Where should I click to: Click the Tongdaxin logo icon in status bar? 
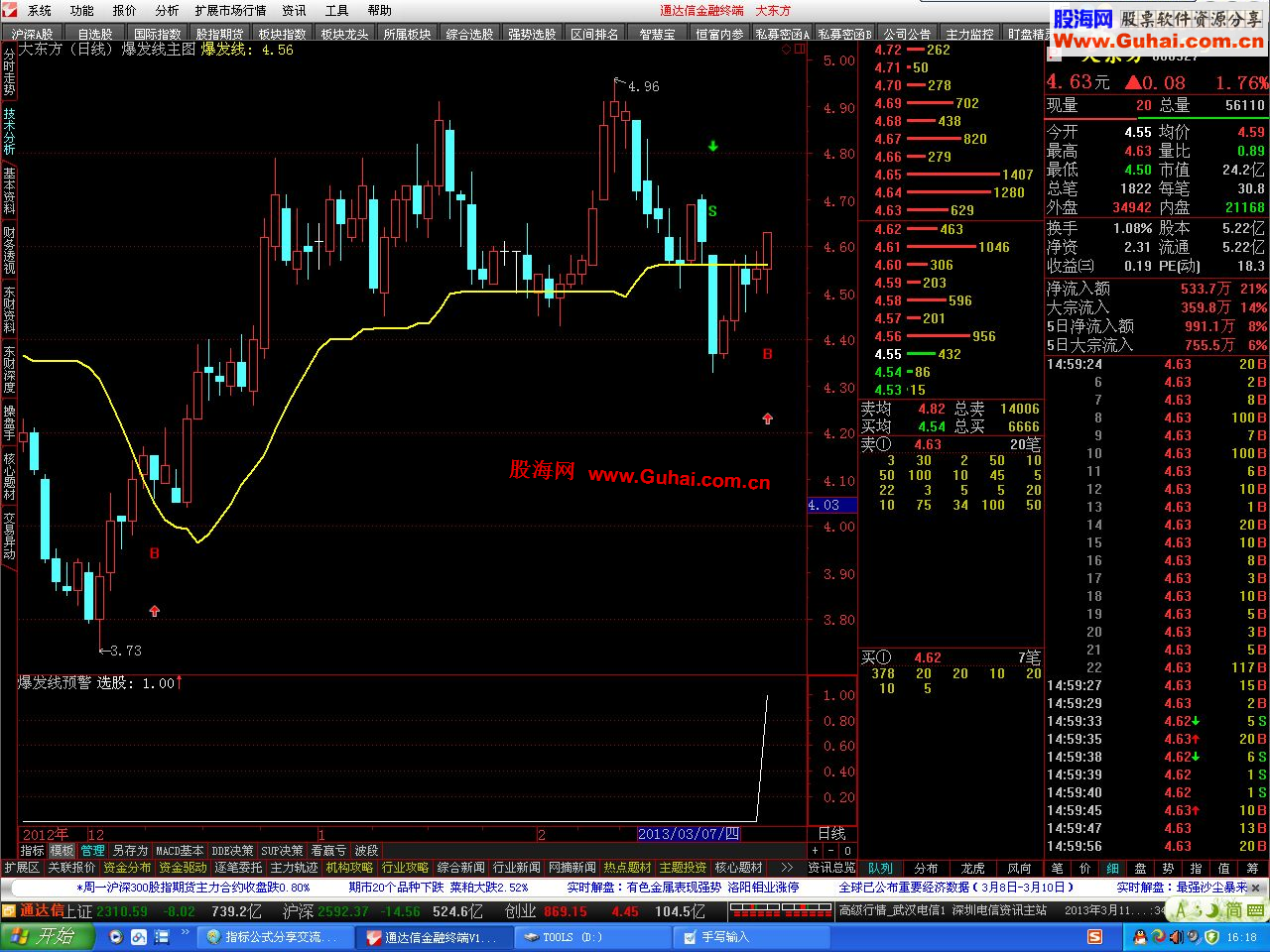(9, 910)
